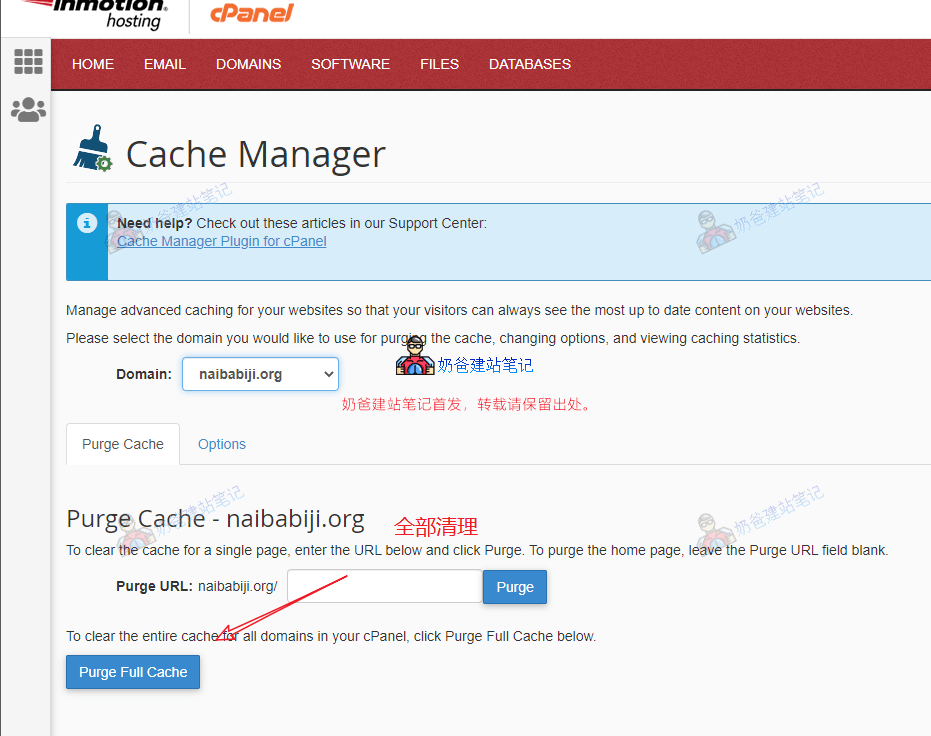Click the info icon in help box
The width and height of the screenshot is (931, 736).
87,222
